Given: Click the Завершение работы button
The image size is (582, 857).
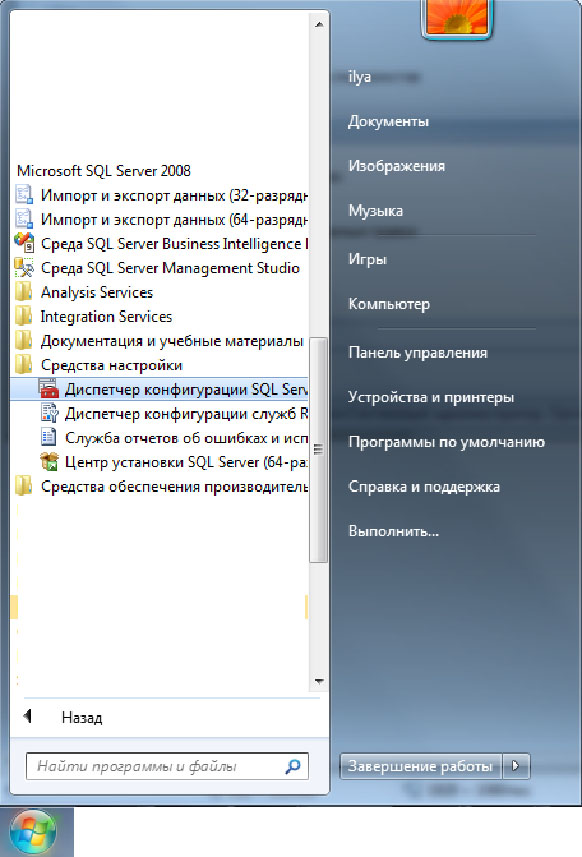Looking at the screenshot, I should click(420, 766).
